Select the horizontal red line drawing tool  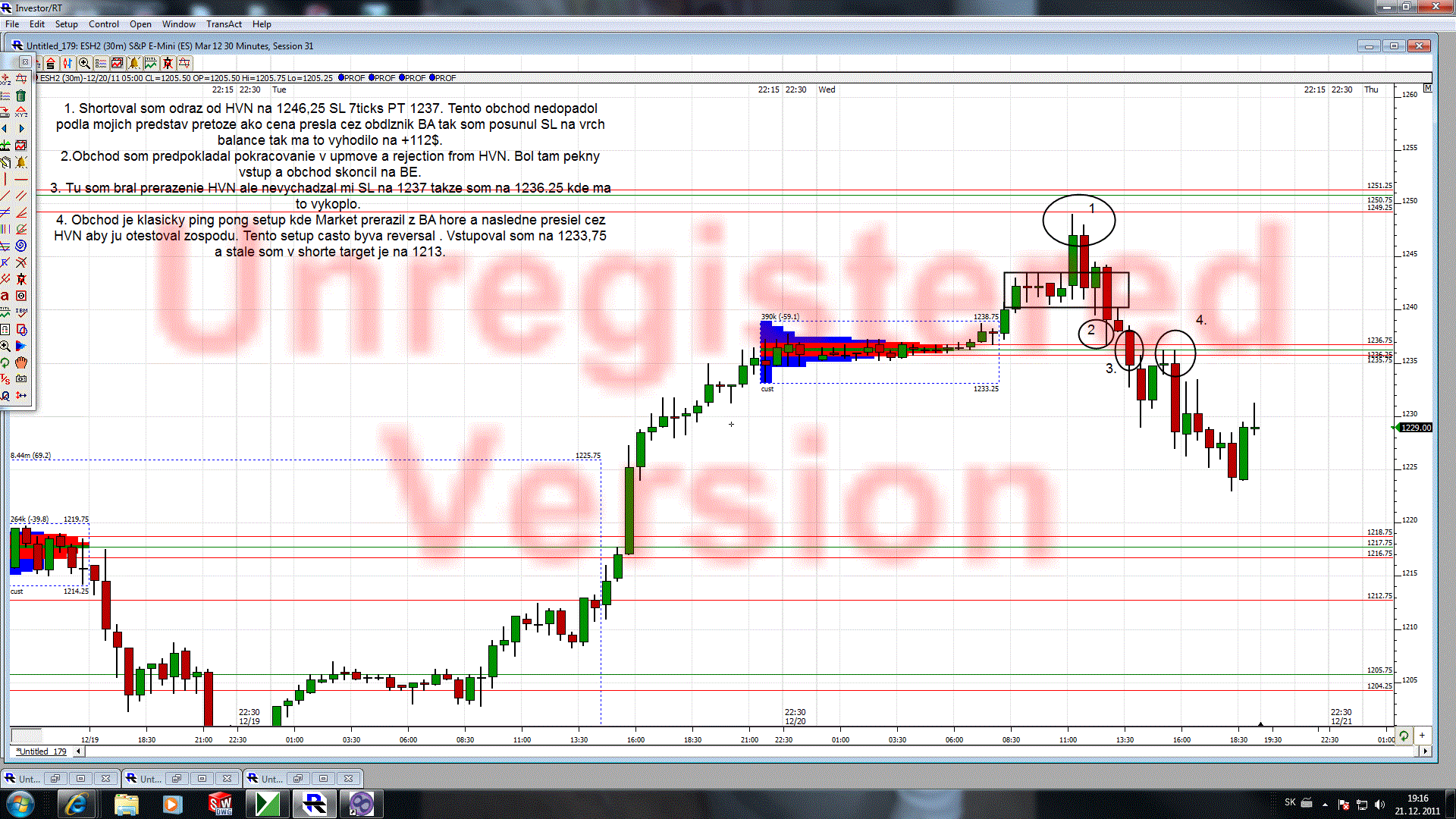tap(21, 179)
